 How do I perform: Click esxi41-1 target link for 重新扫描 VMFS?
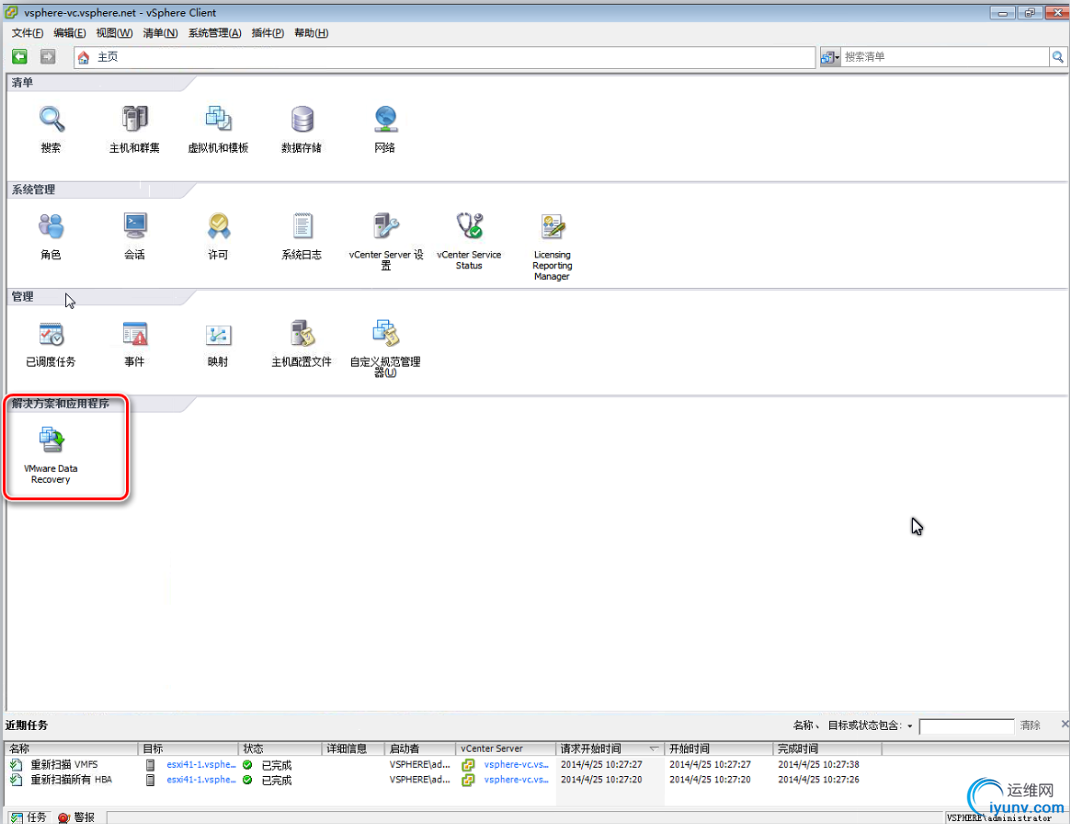coord(201,765)
